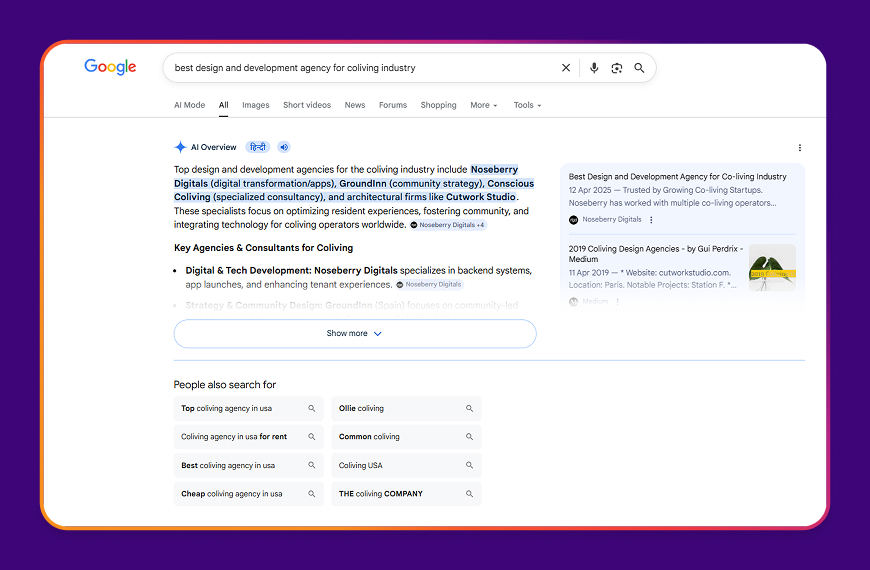Search 'Coliving agency in usa for rent'
This screenshot has width=870, height=570.
pyautogui.click(x=249, y=437)
